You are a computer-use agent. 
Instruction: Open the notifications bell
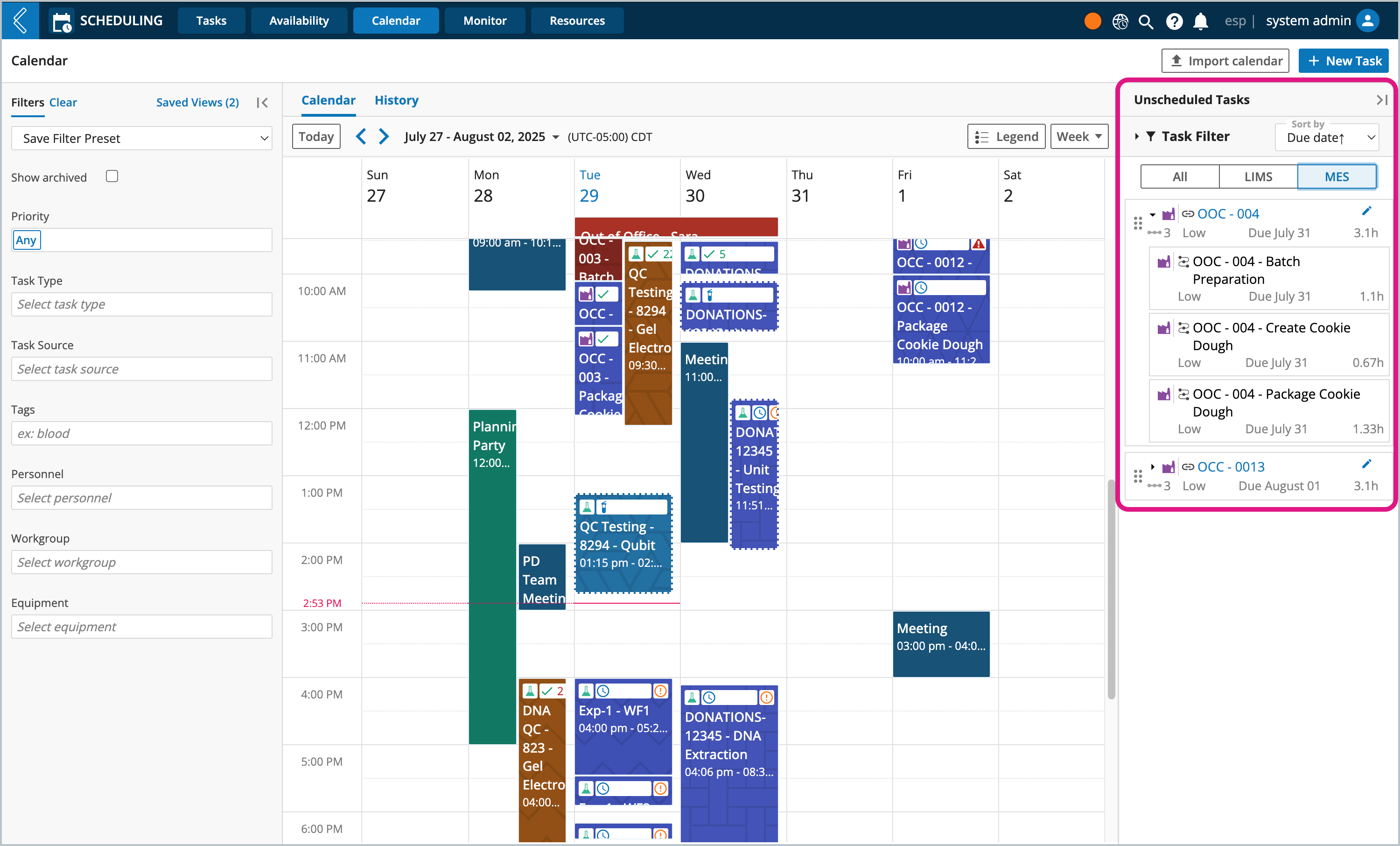[x=1200, y=21]
